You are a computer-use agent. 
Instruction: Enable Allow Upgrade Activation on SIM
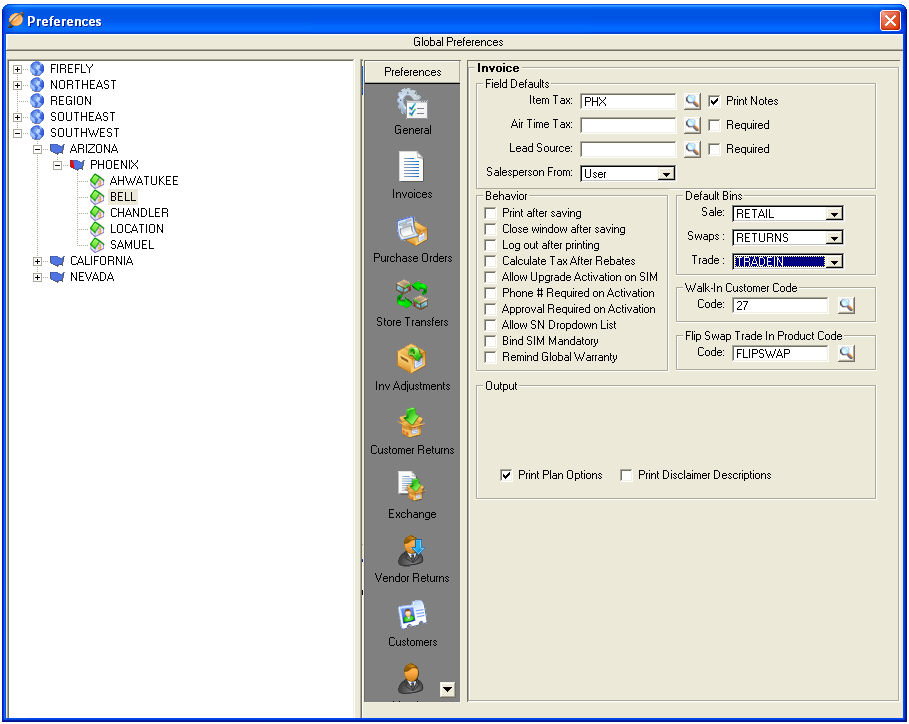pos(490,277)
